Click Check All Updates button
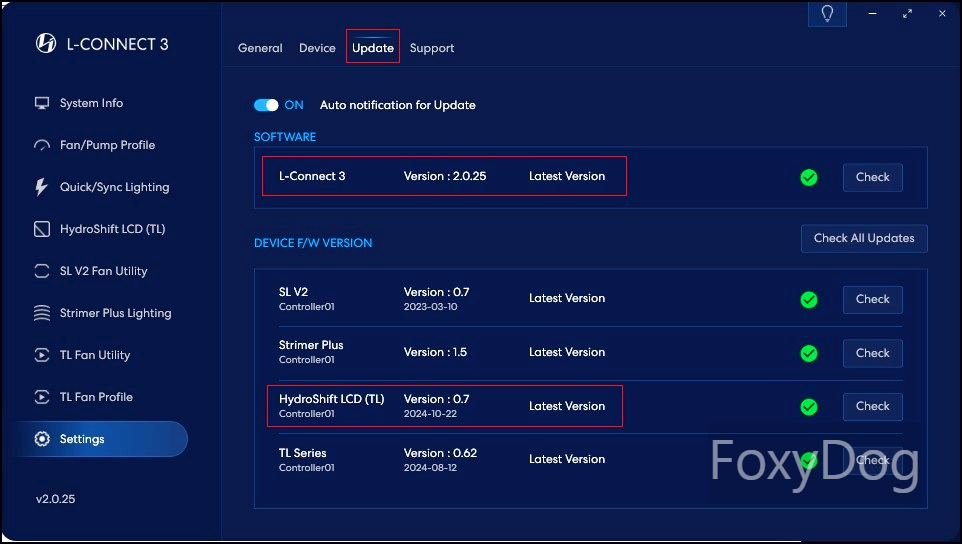Screen dimensions: 962x544 point(864,238)
